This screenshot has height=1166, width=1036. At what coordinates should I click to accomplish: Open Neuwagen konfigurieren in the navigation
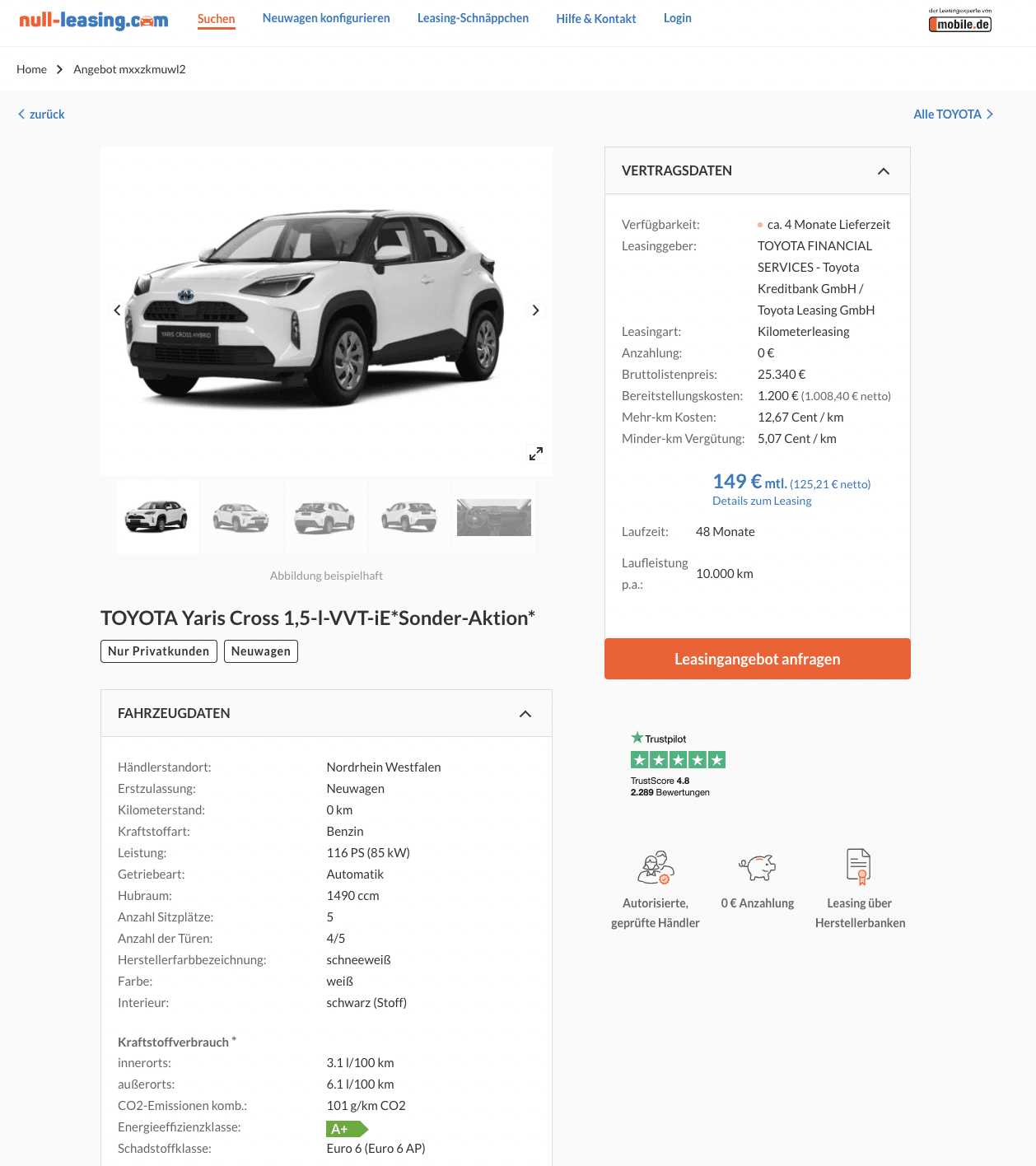click(x=326, y=18)
